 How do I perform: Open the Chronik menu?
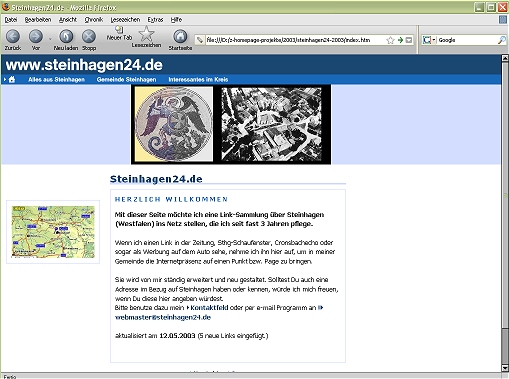click(x=94, y=20)
